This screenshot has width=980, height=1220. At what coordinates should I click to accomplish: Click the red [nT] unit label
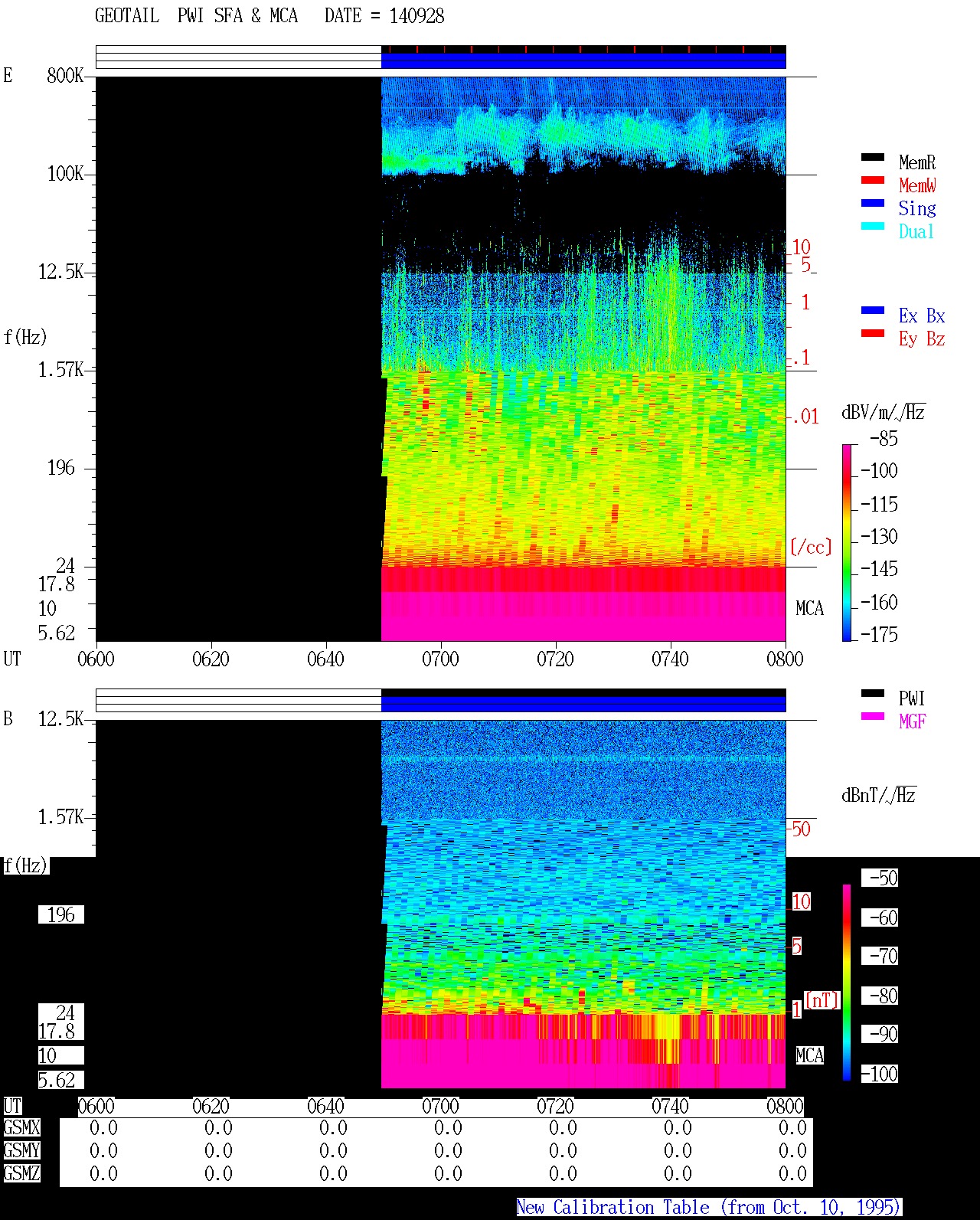822,1000
